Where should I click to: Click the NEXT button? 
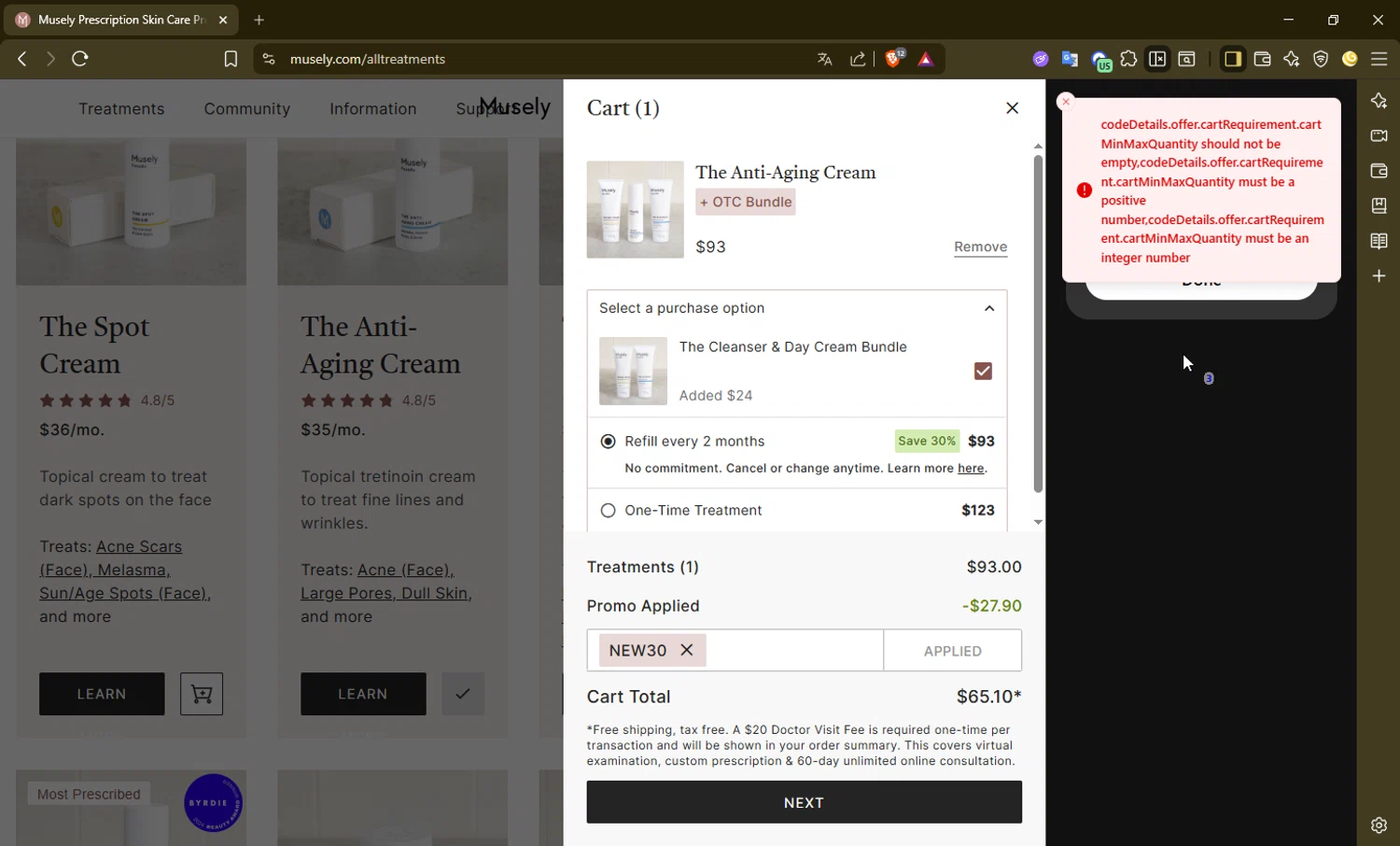click(804, 802)
